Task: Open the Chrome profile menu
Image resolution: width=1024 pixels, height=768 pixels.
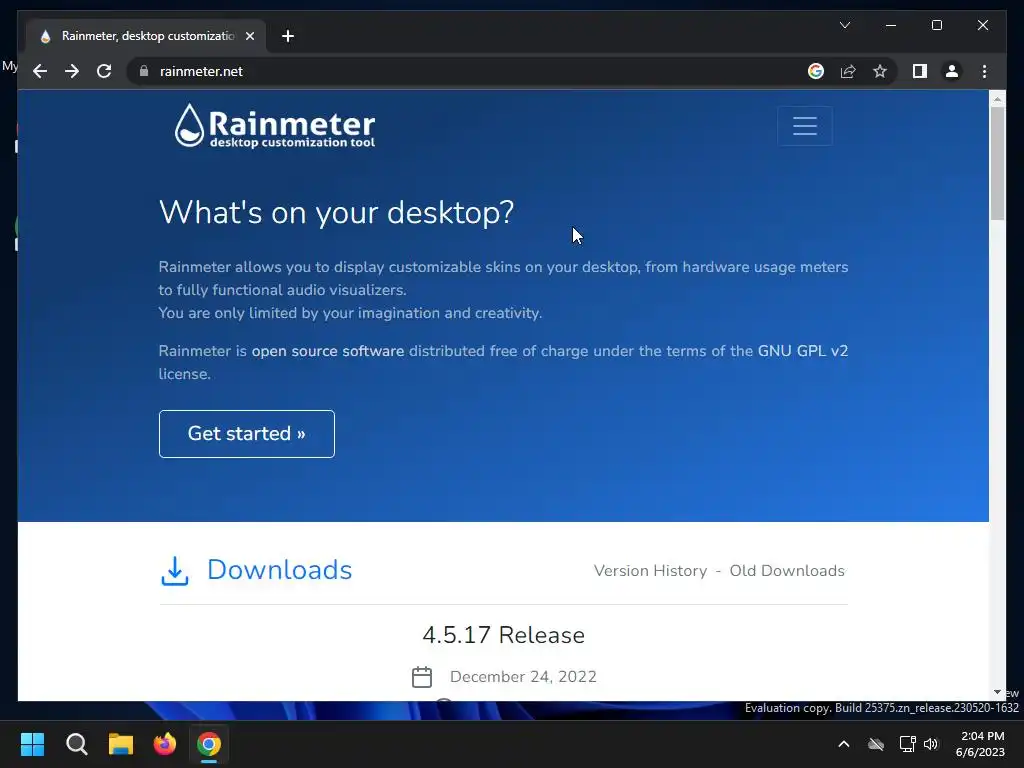Action: click(952, 71)
